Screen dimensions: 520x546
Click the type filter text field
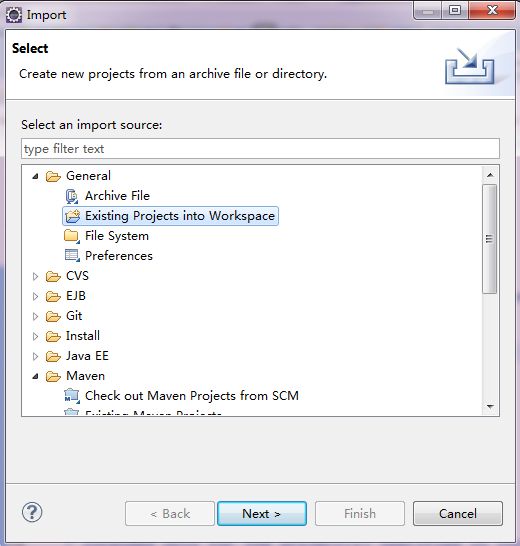point(260,149)
